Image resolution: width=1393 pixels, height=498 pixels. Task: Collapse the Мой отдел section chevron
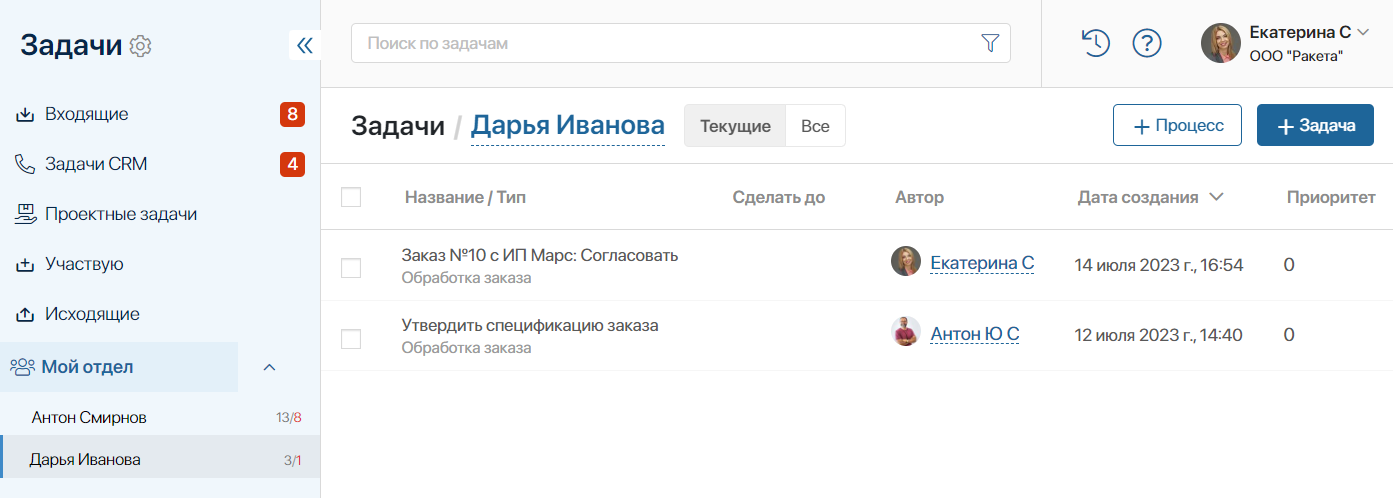tap(269, 367)
